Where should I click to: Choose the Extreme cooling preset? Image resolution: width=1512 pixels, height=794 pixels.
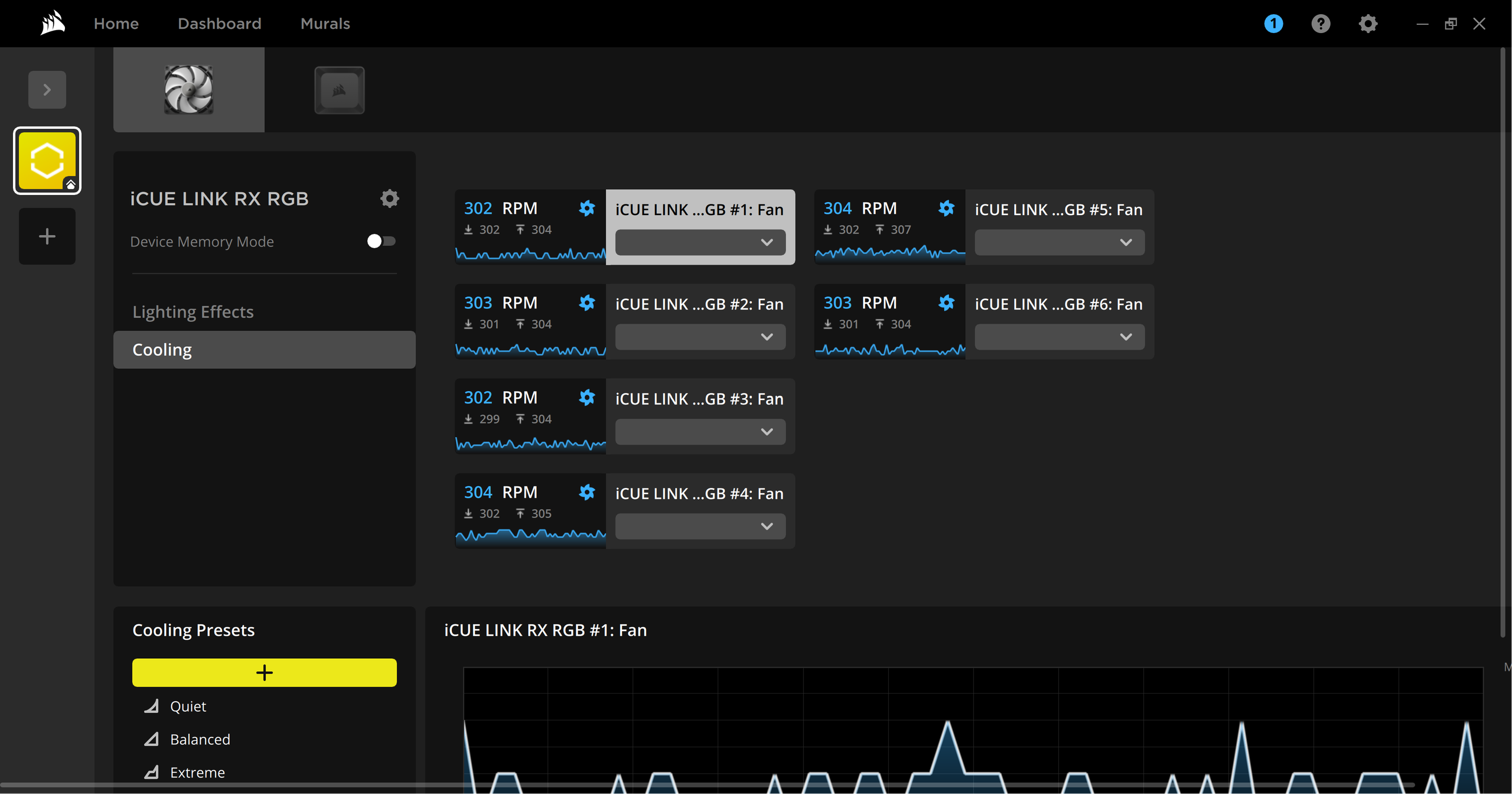198,772
